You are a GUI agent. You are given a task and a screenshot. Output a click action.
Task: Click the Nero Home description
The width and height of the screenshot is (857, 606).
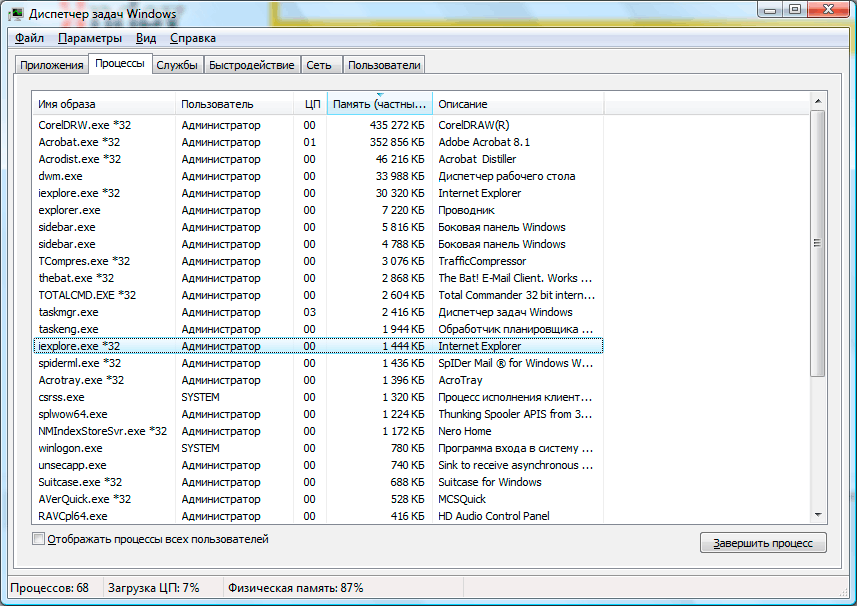tap(465, 431)
